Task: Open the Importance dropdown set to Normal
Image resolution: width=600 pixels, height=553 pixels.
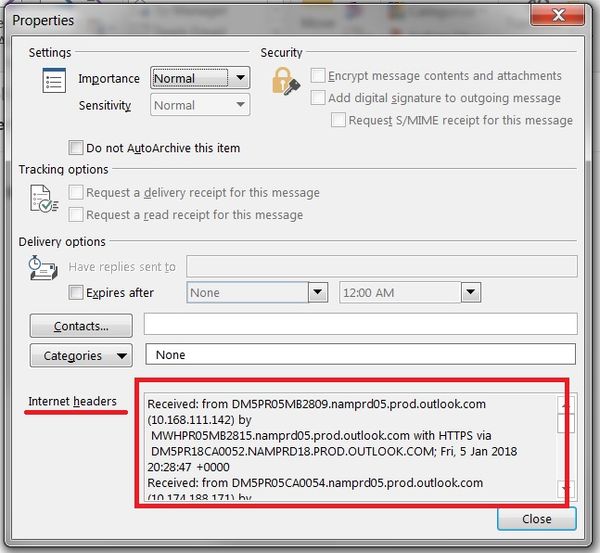Action: [x=200, y=78]
